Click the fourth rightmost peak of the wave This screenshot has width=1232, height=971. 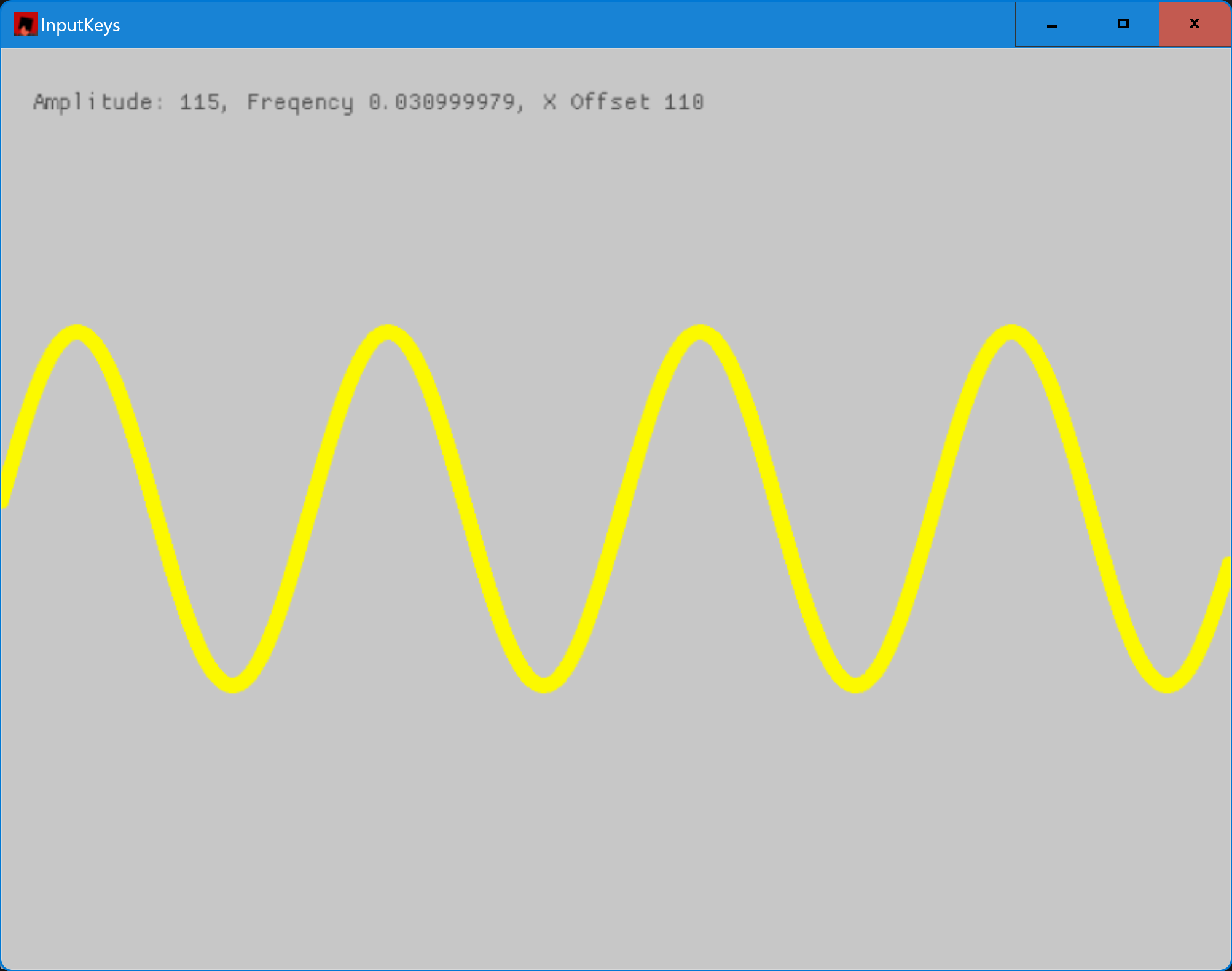[1011, 332]
